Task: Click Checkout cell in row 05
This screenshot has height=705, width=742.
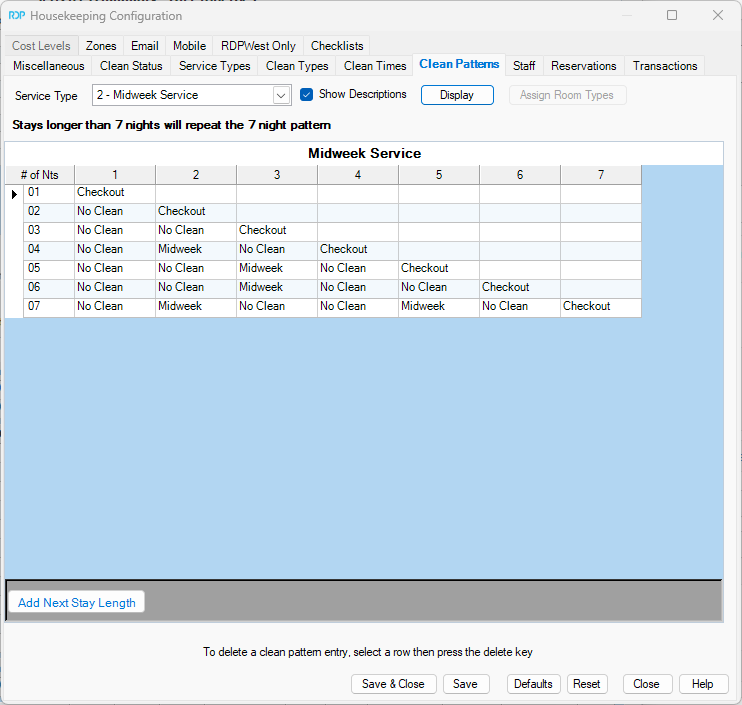Action: click(x=439, y=270)
